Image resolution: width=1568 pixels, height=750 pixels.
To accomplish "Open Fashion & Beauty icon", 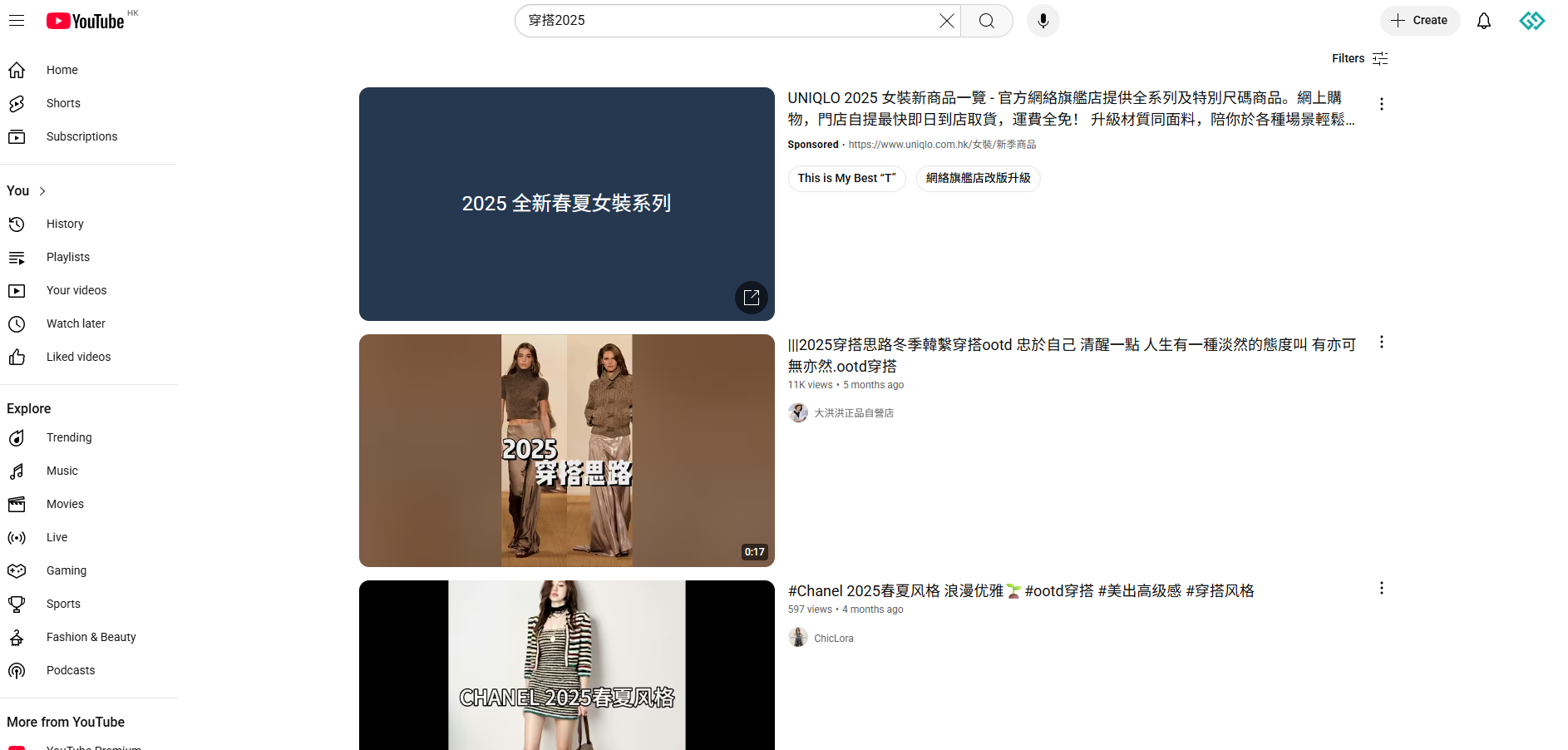I will (x=17, y=637).
